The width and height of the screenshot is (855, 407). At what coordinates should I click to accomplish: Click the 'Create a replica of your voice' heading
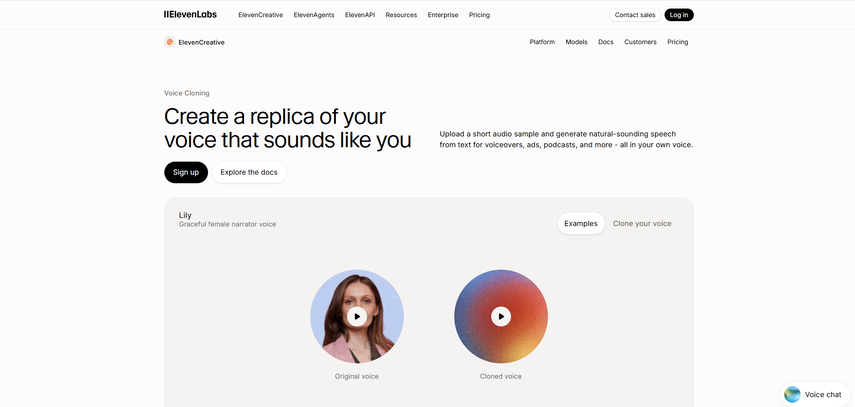click(x=287, y=128)
